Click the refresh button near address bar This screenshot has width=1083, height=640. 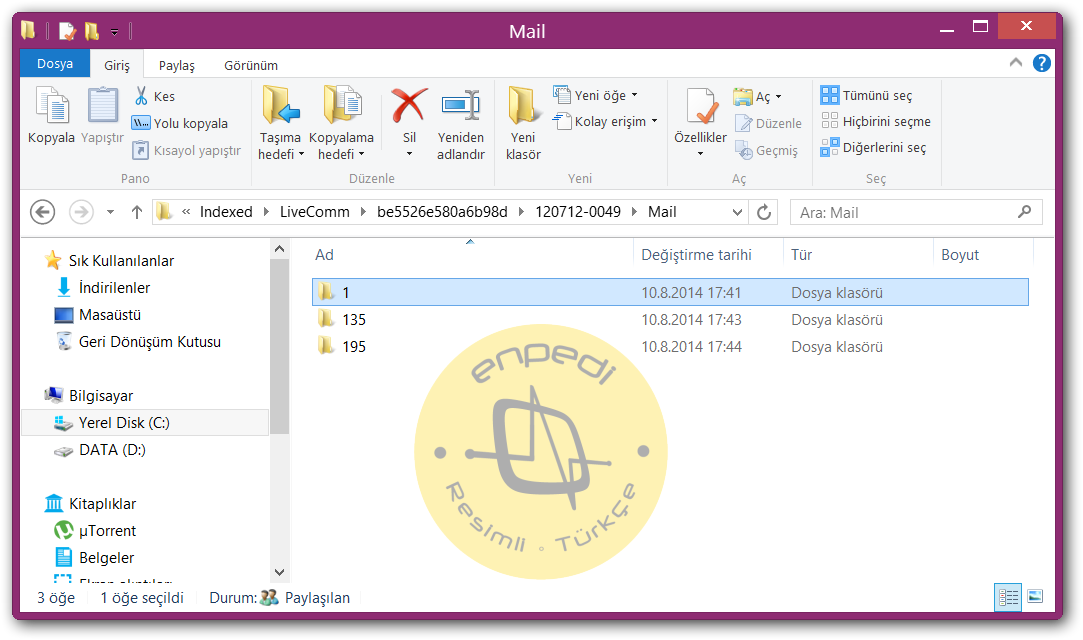click(x=764, y=212)
